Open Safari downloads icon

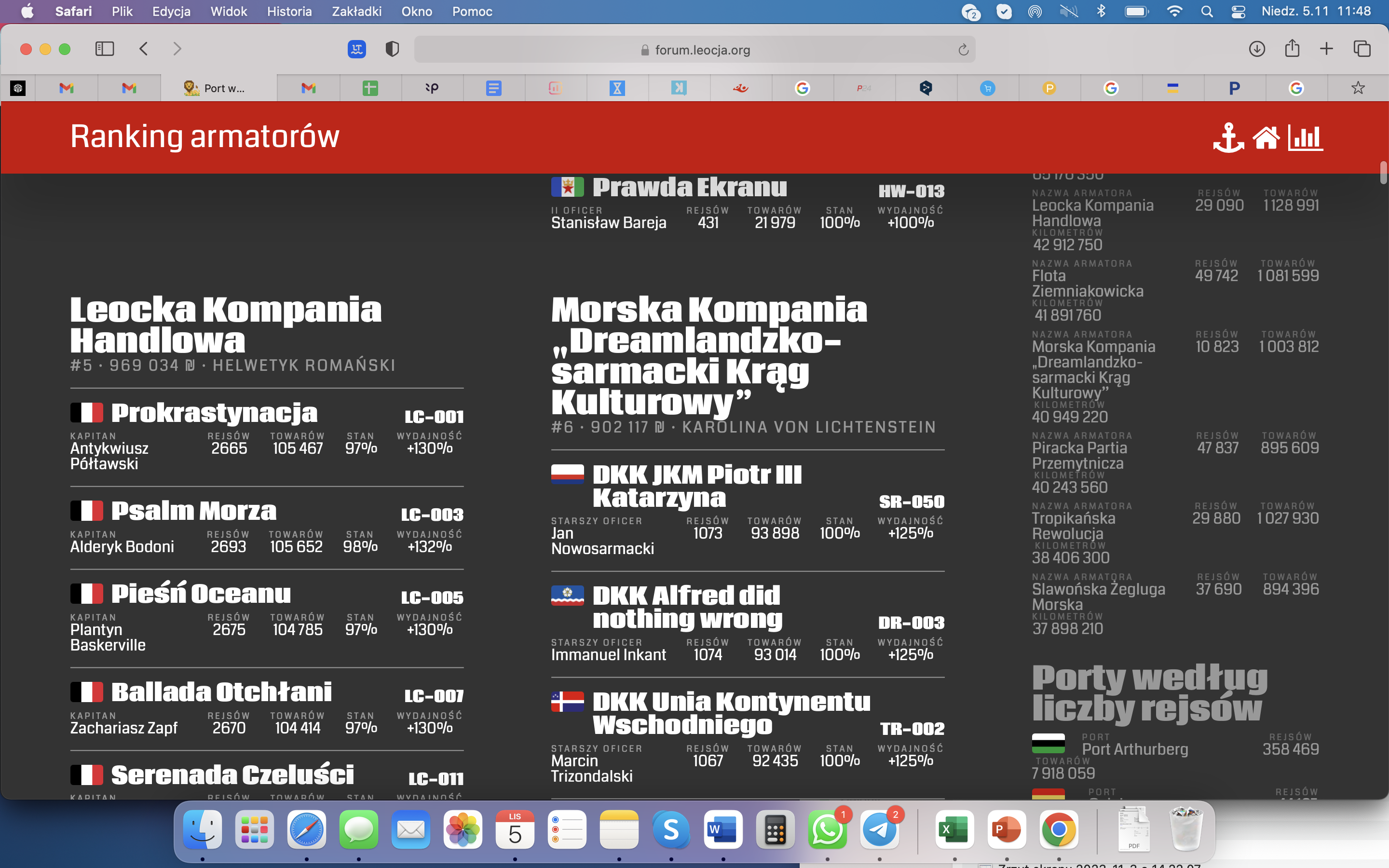[x=1256, y=49]
